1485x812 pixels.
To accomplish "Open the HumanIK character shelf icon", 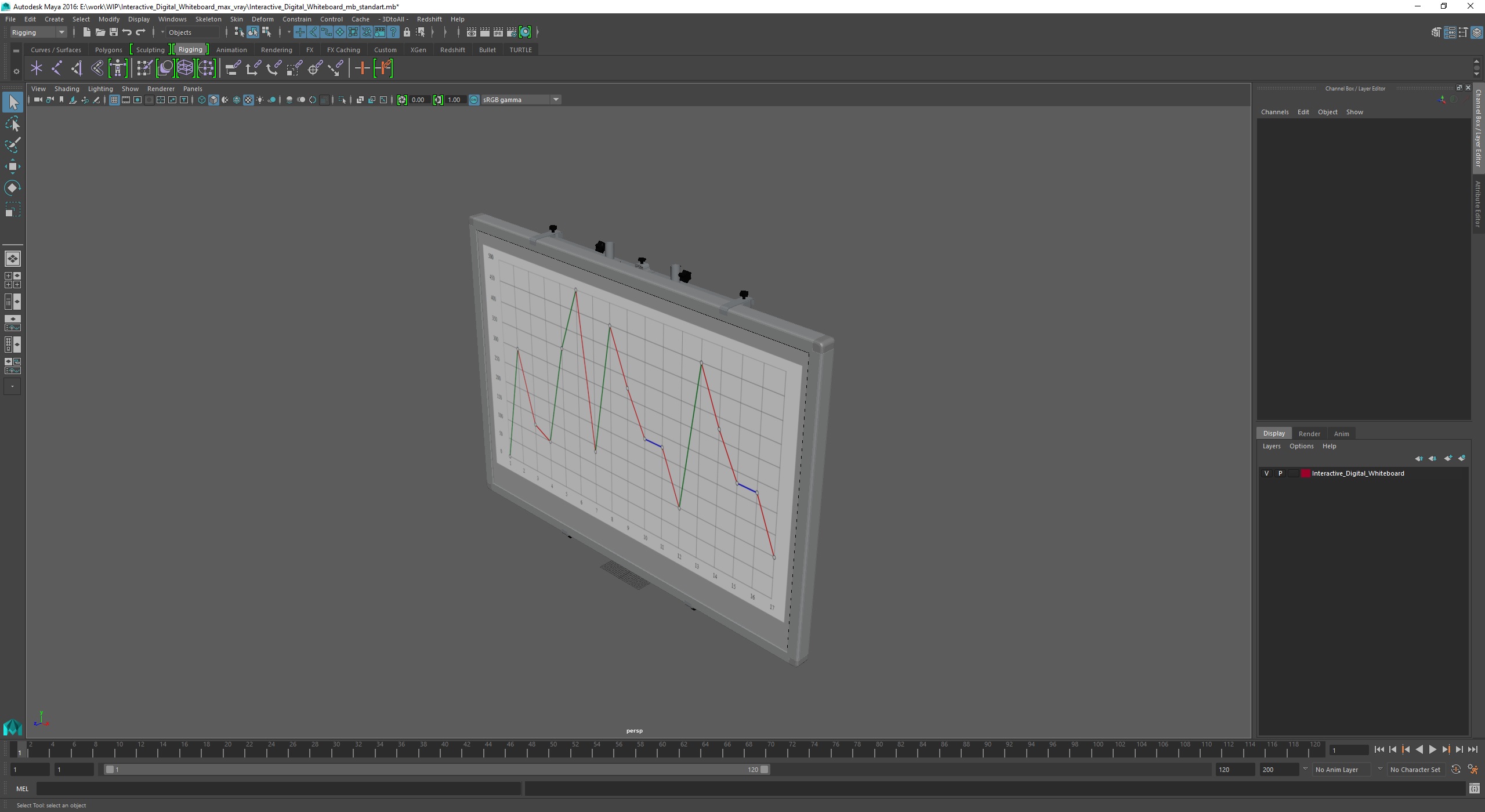I will click(118, 68).
